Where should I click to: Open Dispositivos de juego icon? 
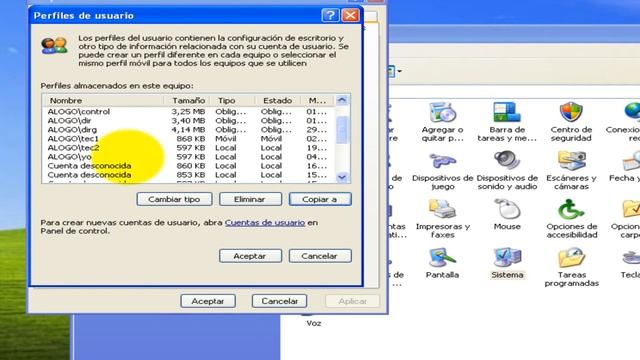coord(442,160)
